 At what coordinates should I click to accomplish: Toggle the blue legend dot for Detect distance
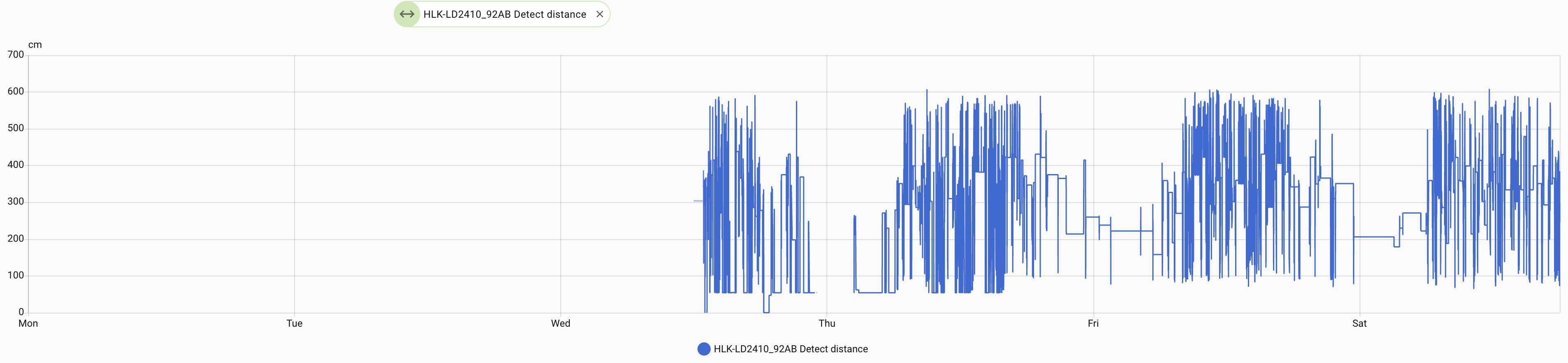click(x=704, y=349)
